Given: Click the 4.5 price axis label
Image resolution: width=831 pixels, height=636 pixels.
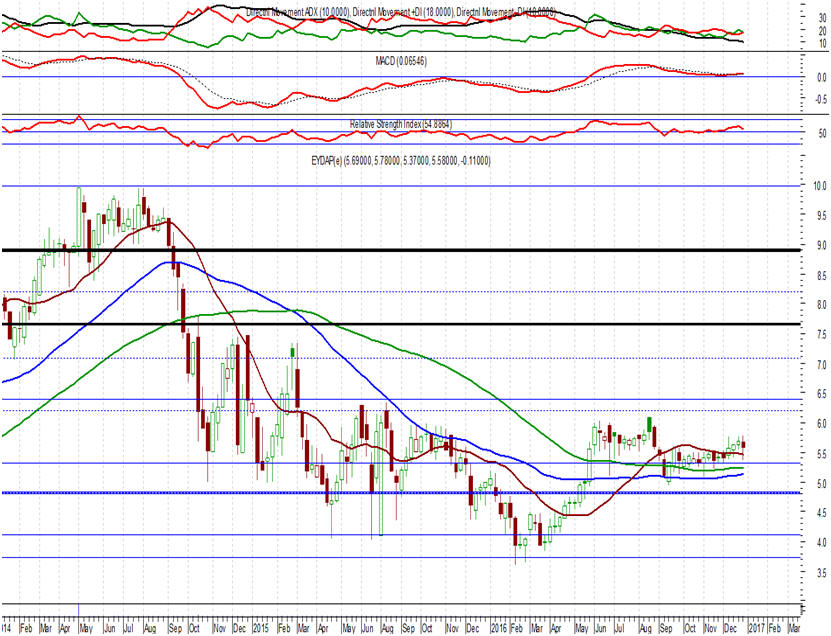Looking at the screenshot, I should (x=821, y=513).
